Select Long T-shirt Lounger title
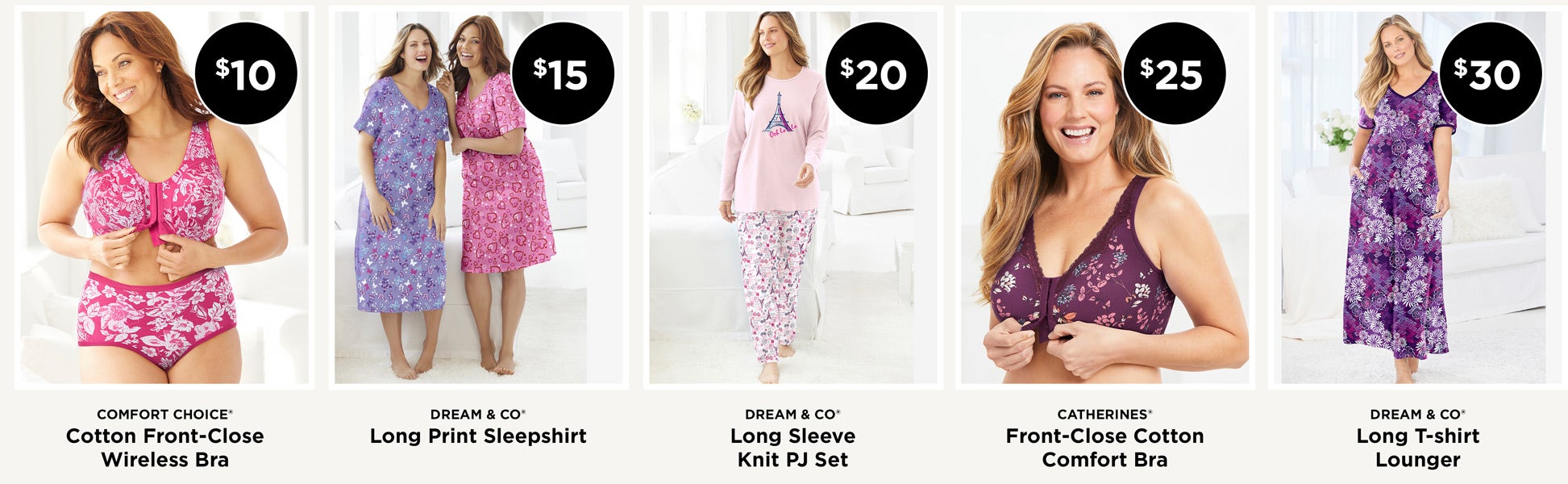The width and height of the screenshot is (1568, 484). coord(1417,448)
